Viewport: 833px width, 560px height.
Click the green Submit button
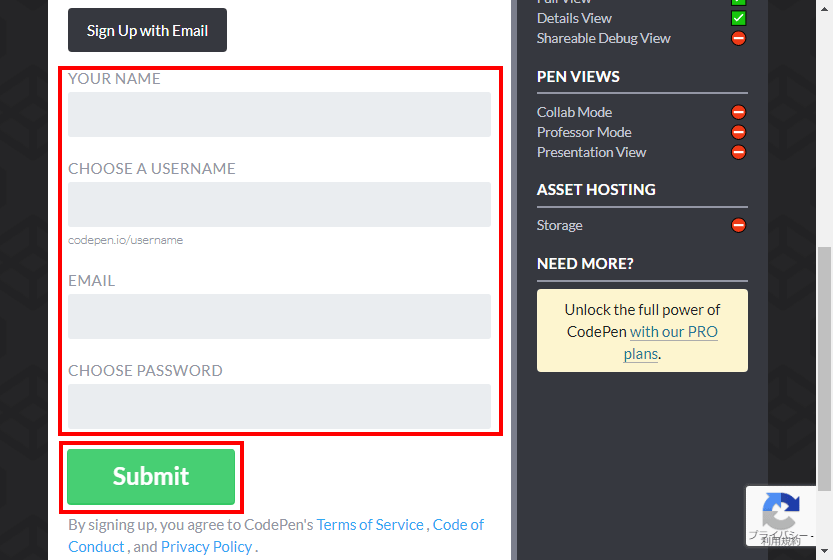click(x=151, y=477)
